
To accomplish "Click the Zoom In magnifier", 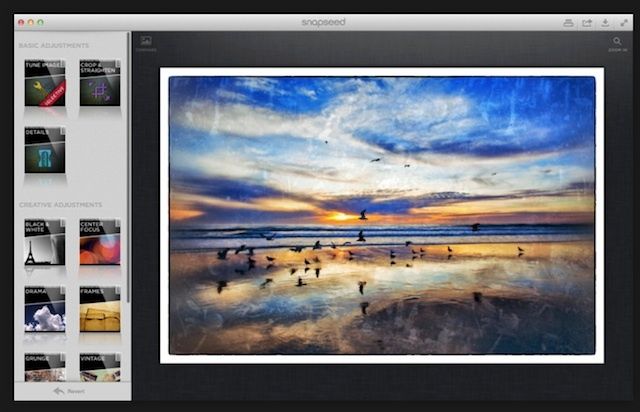I will (x=617, y=42).
